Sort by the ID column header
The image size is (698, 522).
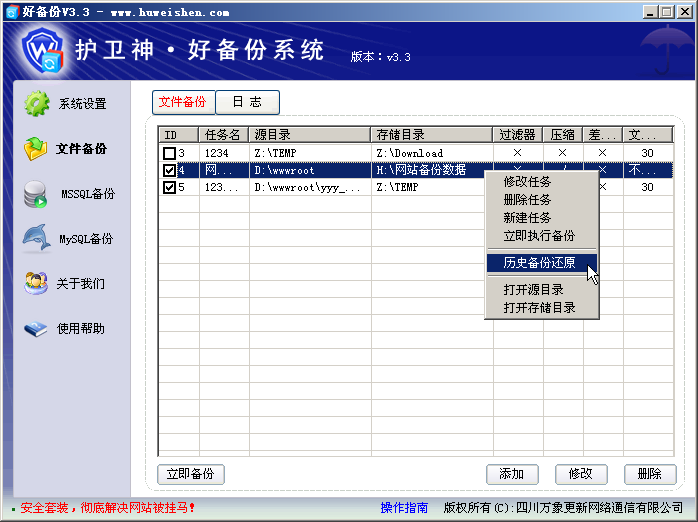(179, 135)
